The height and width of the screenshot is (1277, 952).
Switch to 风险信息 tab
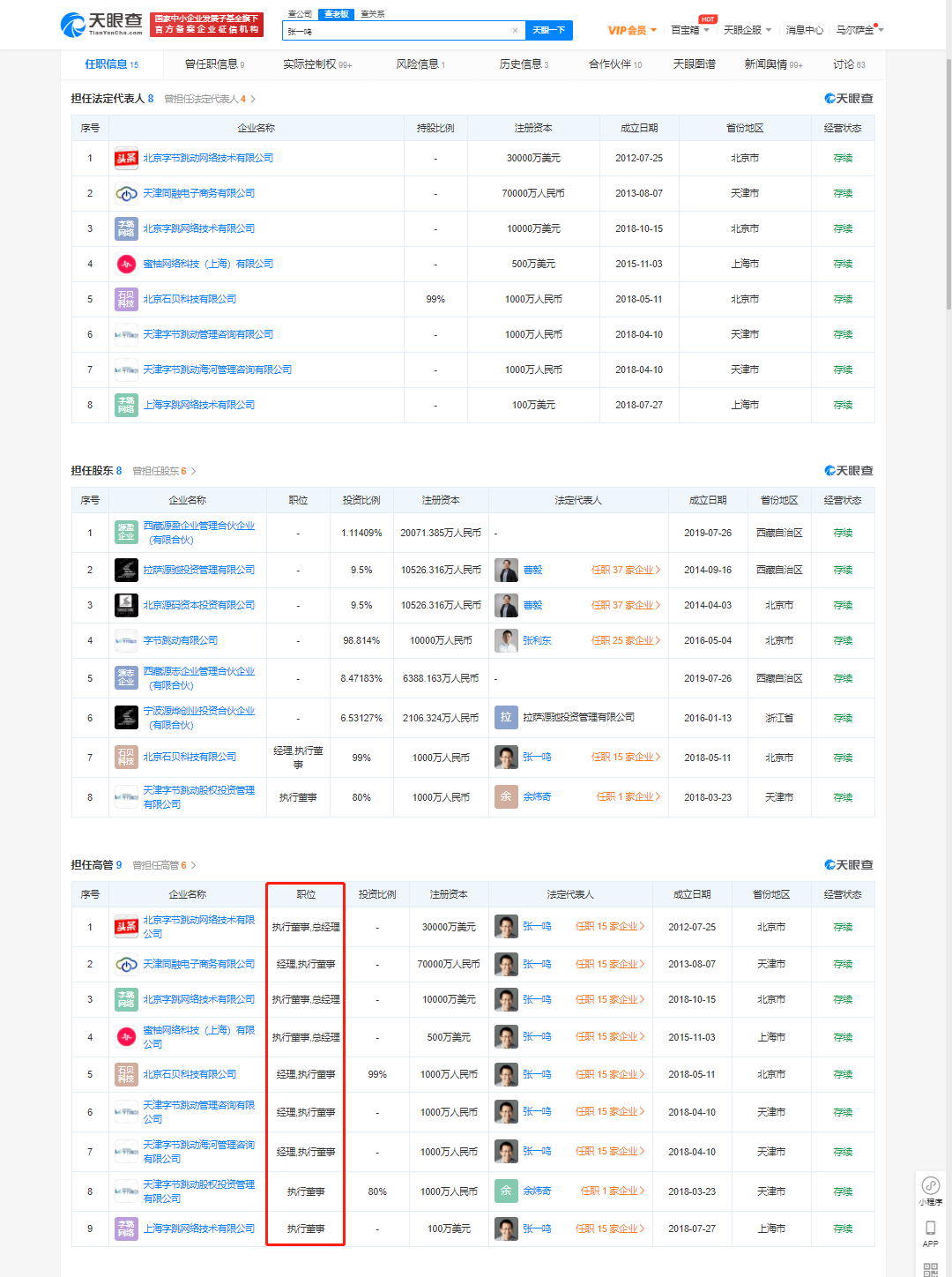point(420,64)
